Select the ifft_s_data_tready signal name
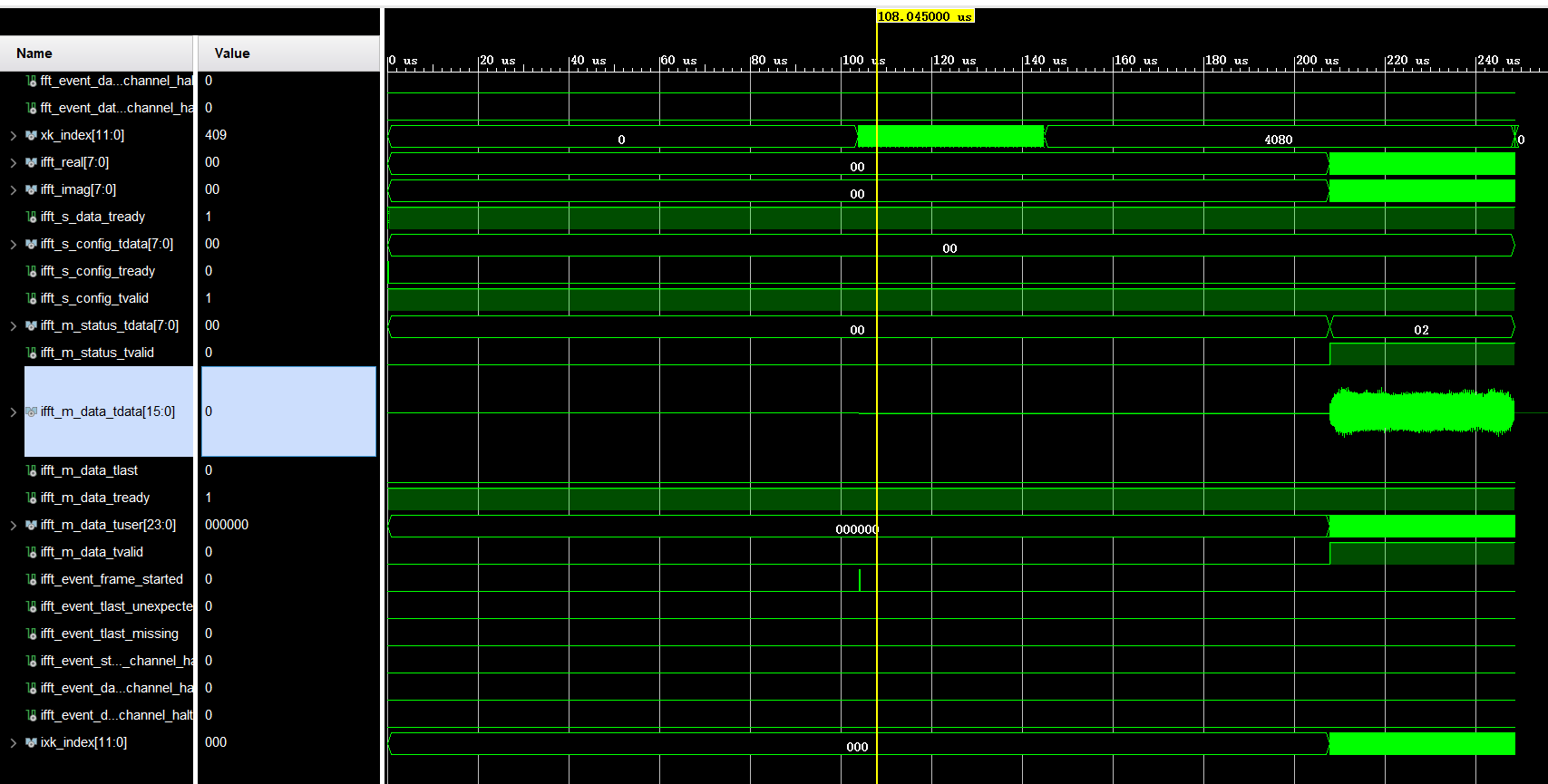Viewport: 1548px width, 784px height. [x=92, y=217]
